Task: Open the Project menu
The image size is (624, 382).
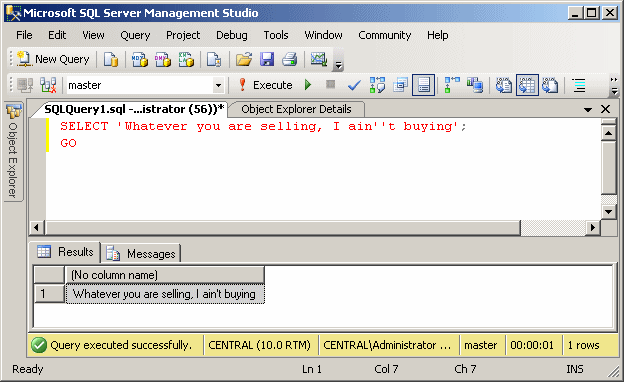Action: tap(183, 35)
